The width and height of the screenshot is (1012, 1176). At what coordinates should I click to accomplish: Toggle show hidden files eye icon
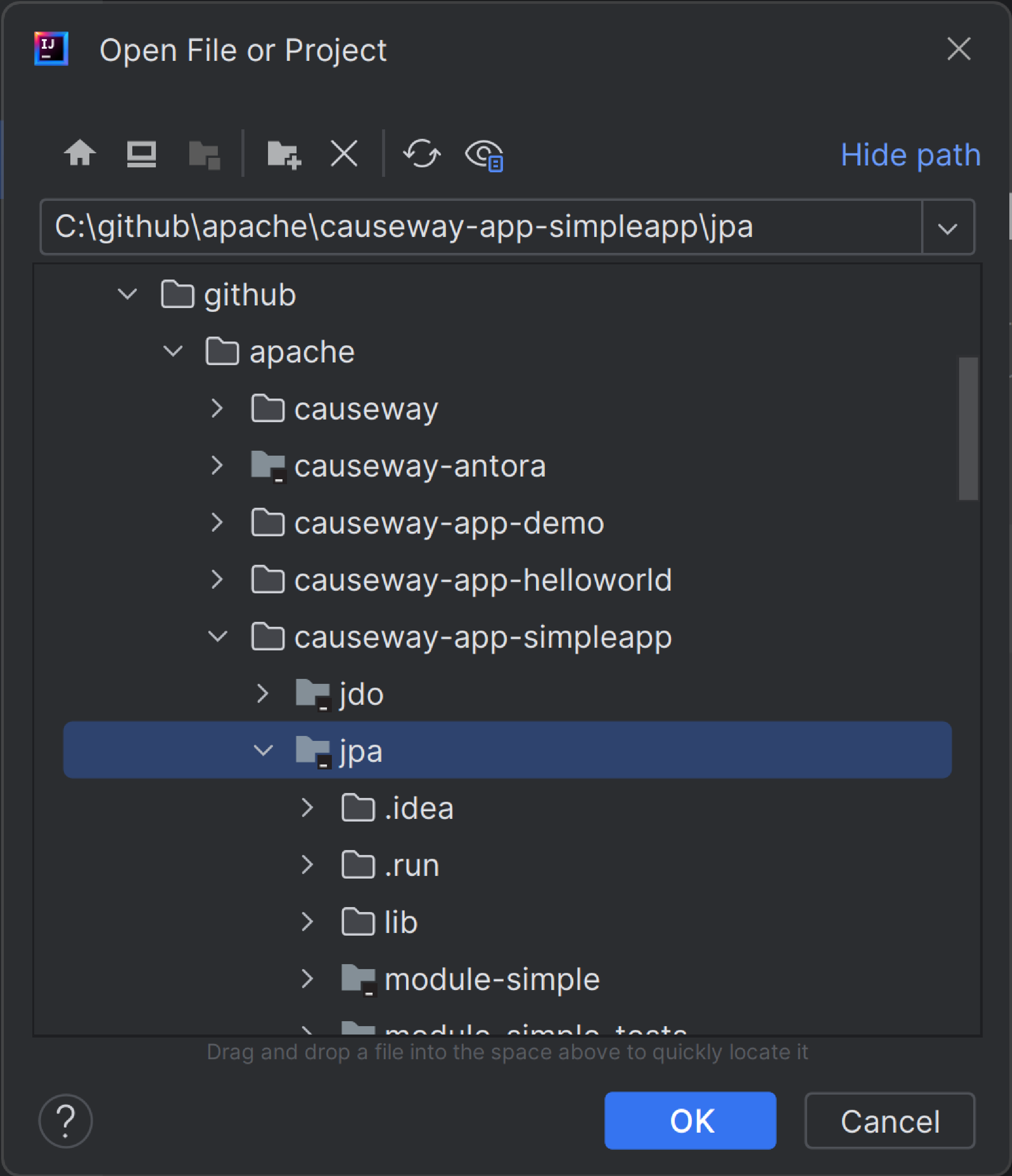point(484,154)
